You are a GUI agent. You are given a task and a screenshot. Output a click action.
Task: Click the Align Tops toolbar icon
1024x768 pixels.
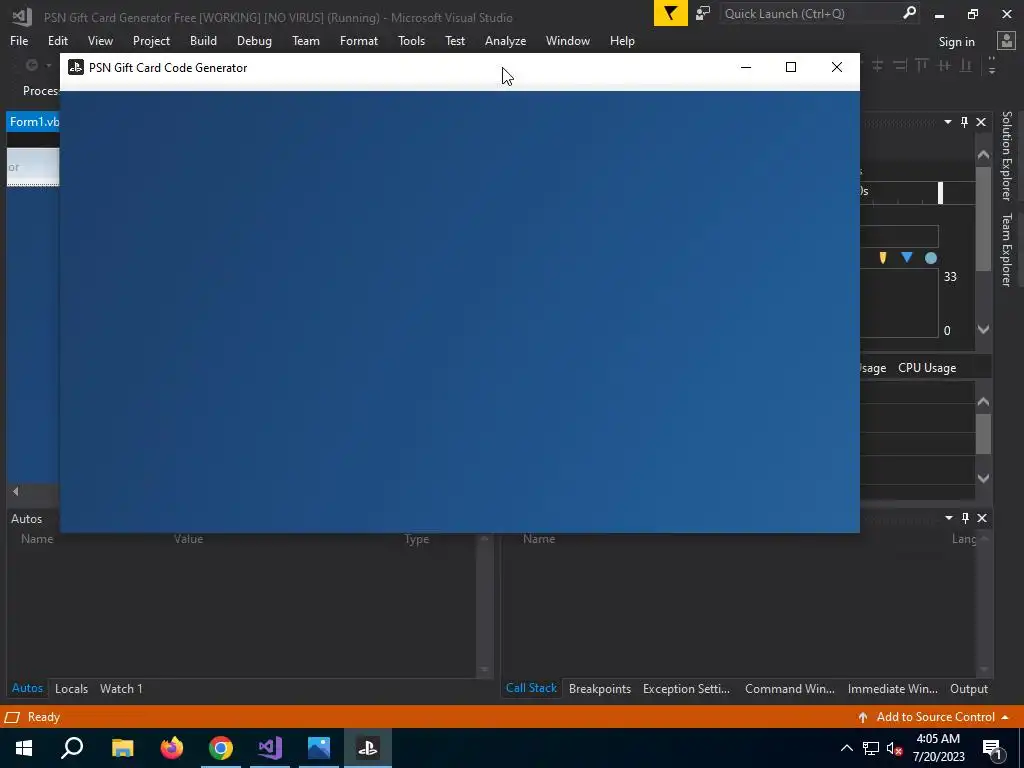[x=921, y=65]
